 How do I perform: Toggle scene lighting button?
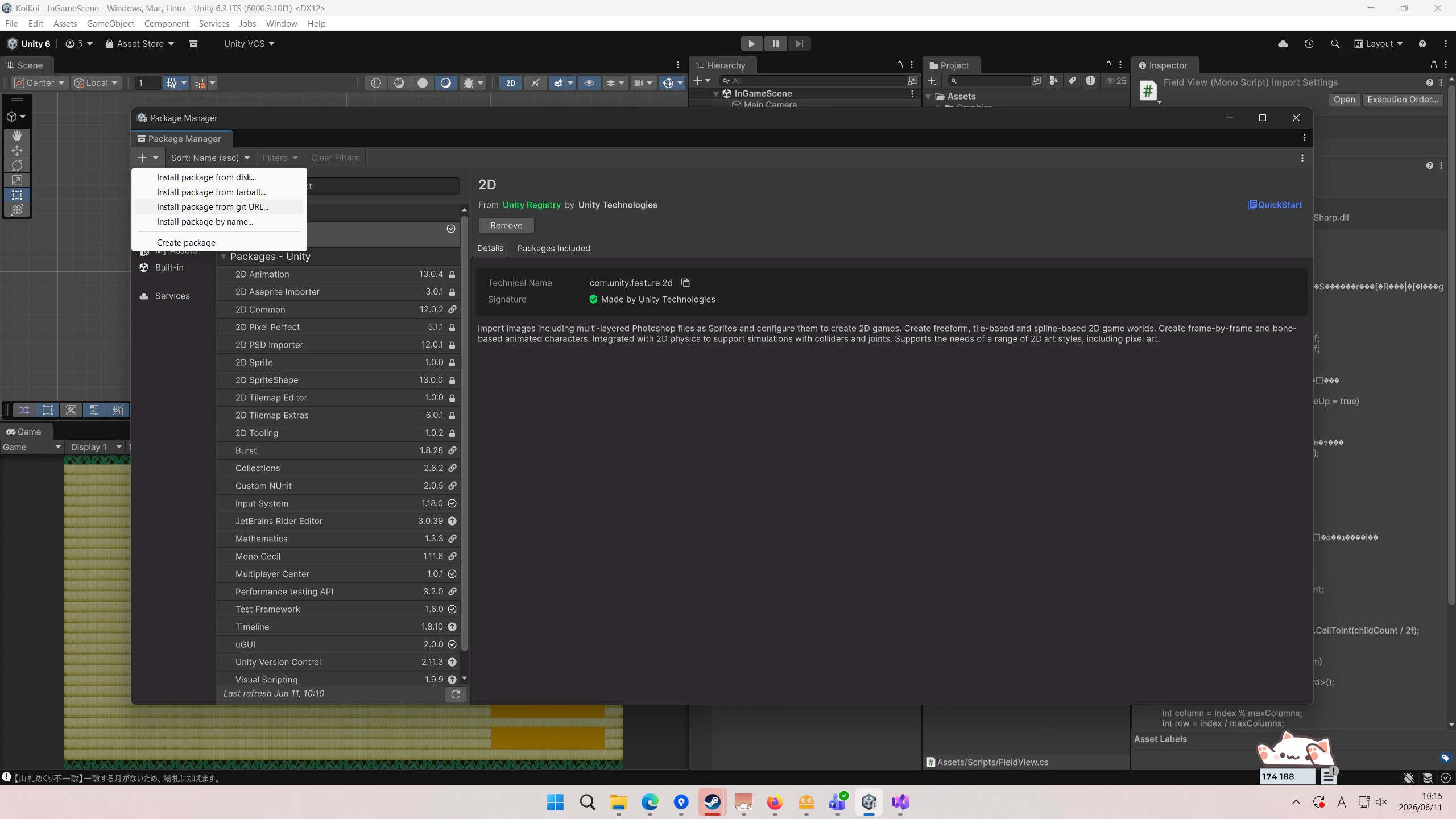click(535, 83)
